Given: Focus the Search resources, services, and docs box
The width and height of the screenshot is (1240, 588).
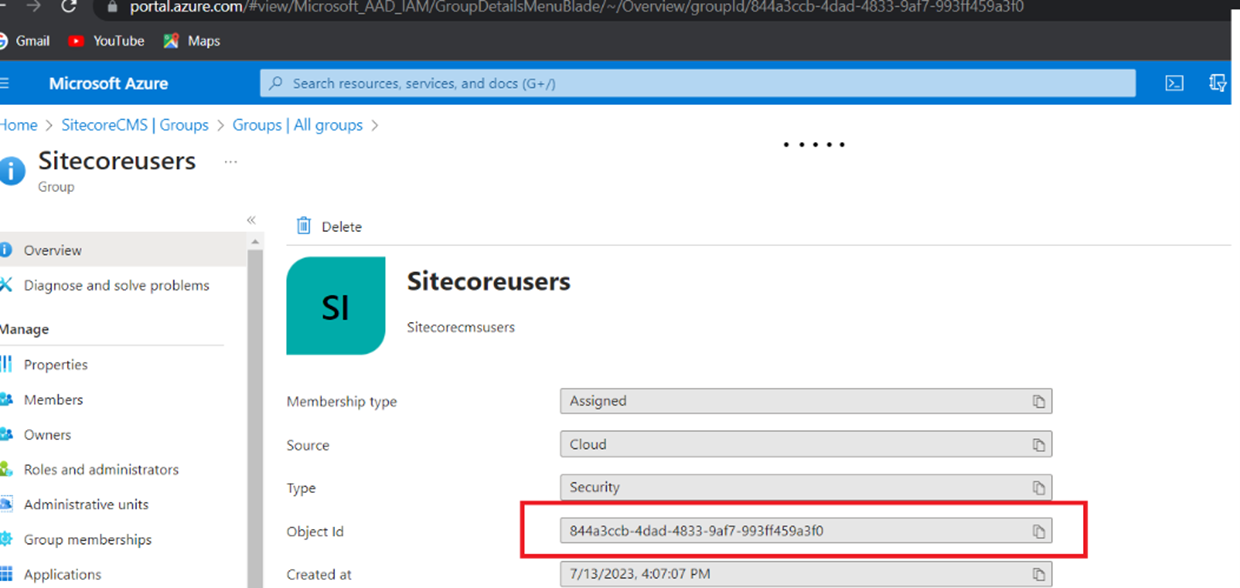Looking at the screenshot, I should [698, 83].
